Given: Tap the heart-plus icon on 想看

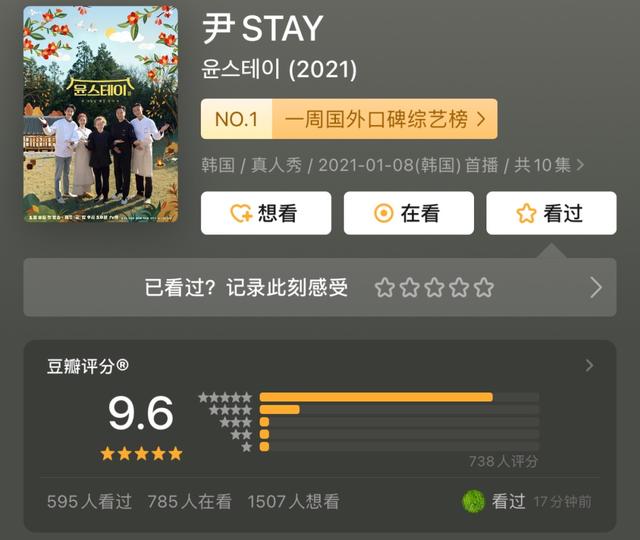Looking at the screenshot, I should click(x=241, y=213).
